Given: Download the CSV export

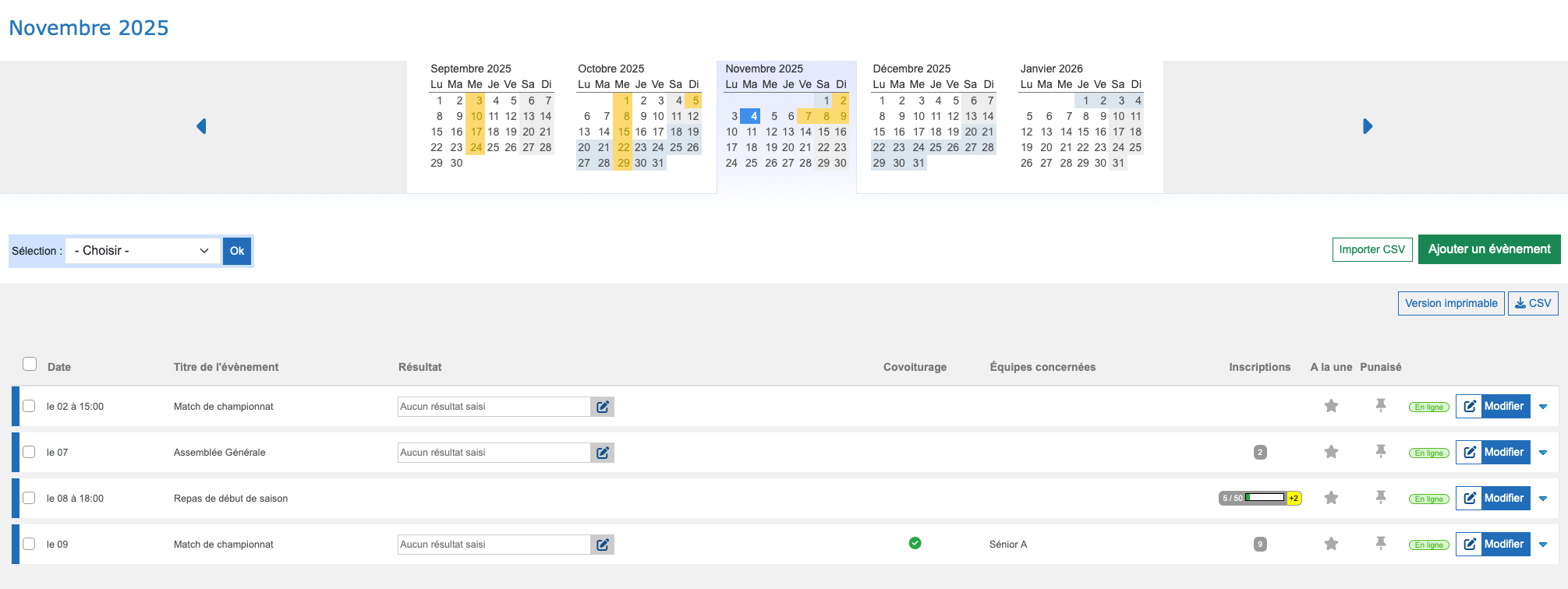Looking at the screenshot, I should pyautogui.click(x=1533, y=303).
